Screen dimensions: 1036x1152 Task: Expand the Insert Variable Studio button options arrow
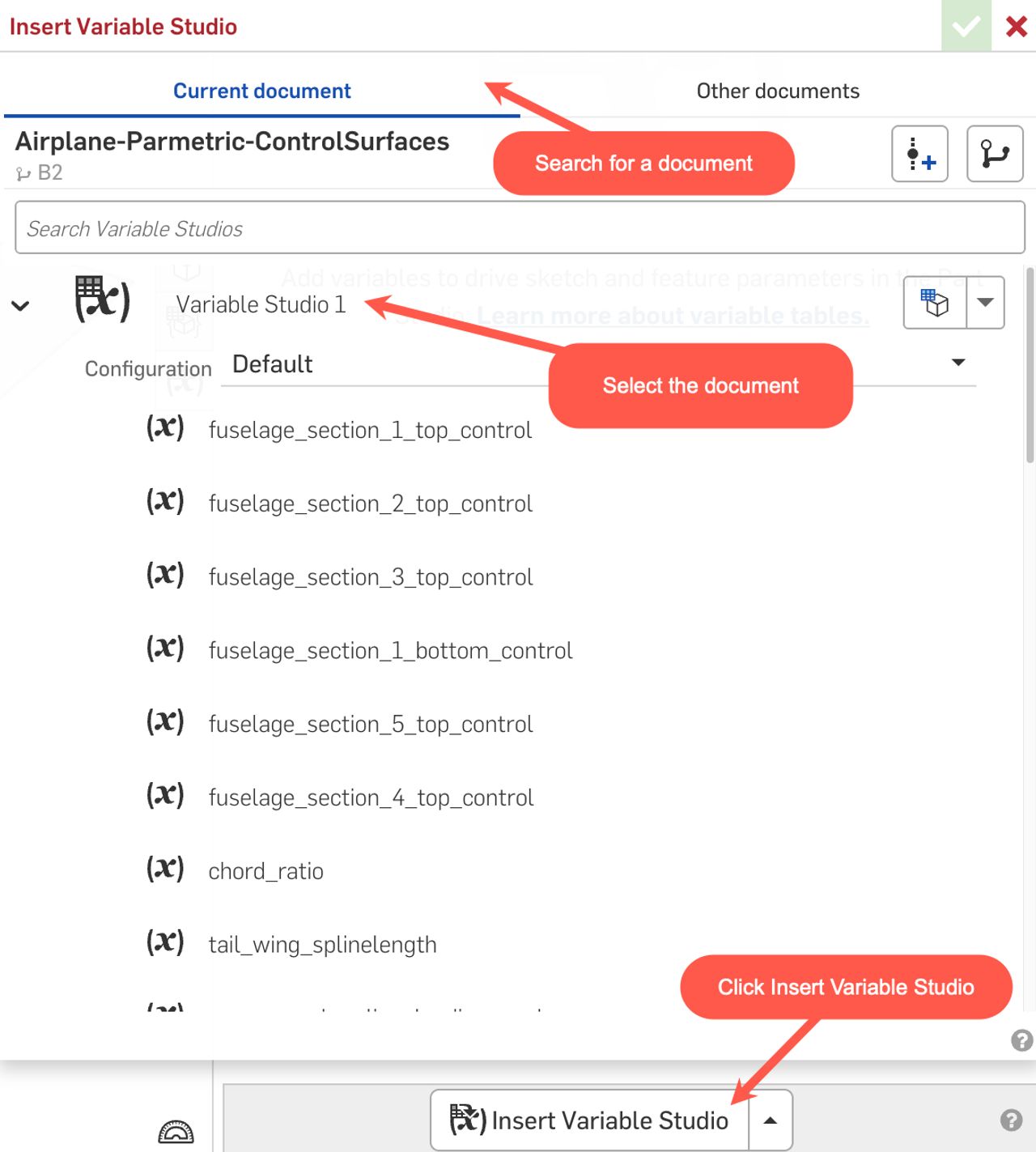769,1120
